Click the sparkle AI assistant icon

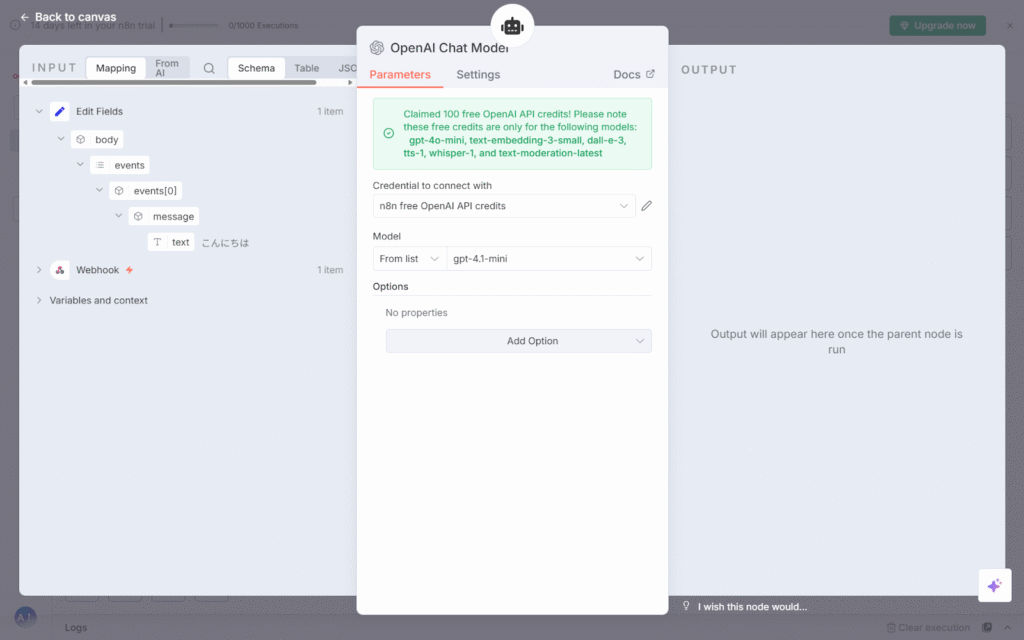coord(994,586)
